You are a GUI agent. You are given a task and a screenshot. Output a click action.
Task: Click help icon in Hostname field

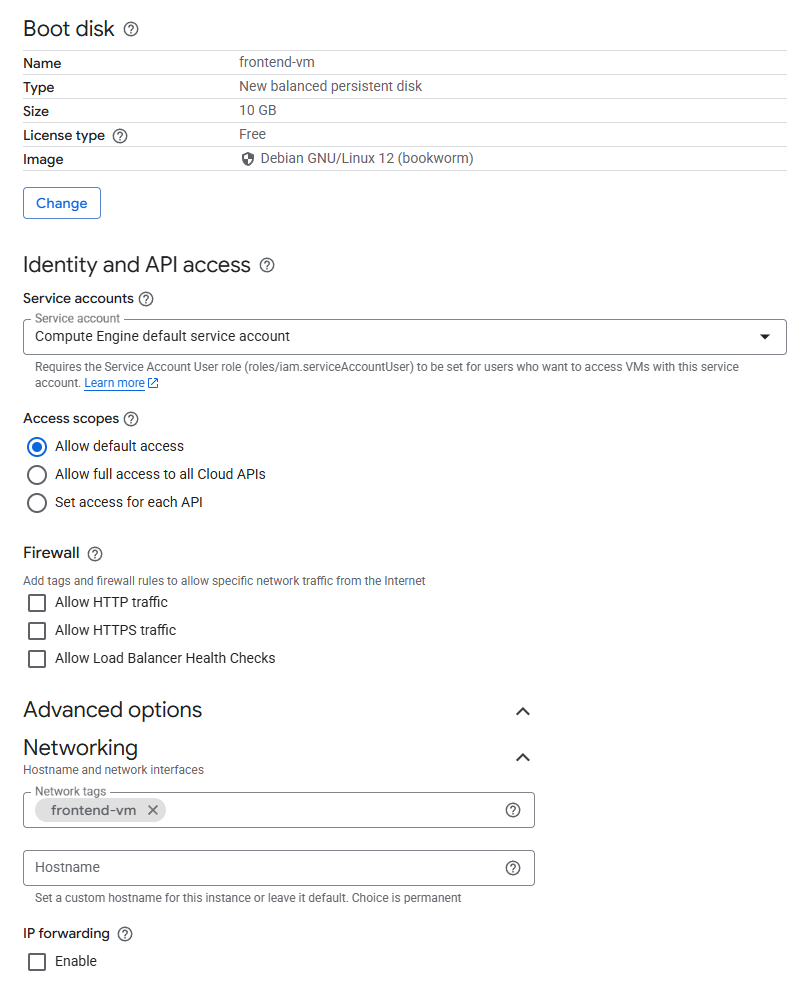pos(513,868)
